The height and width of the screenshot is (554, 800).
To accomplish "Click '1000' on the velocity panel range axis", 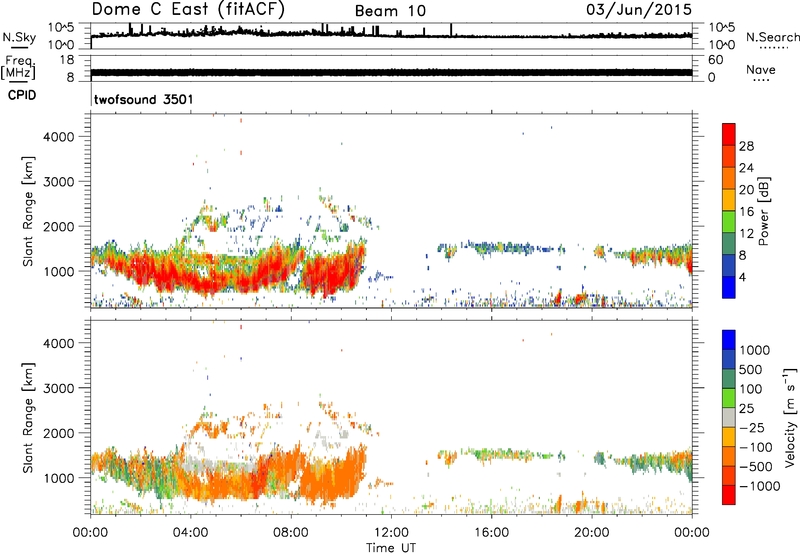I will point(58,478).
